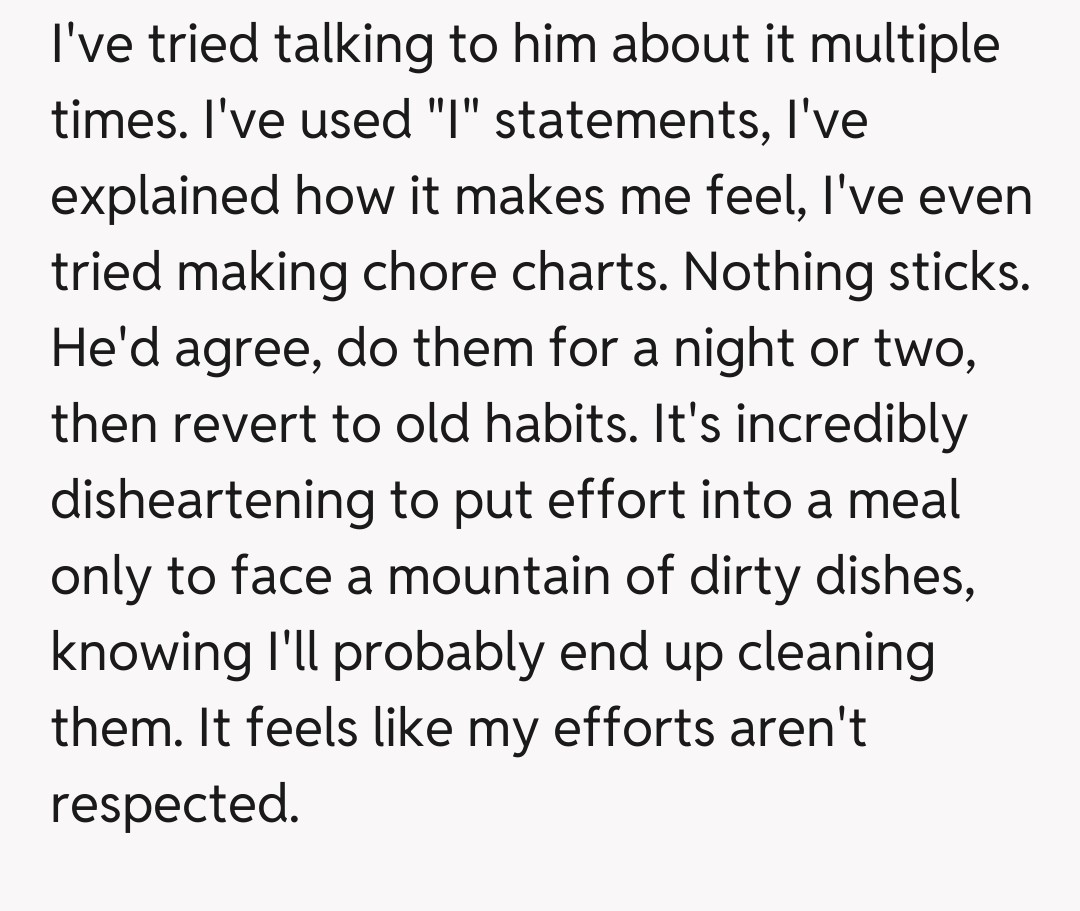
Task: Click the word "knowing"
Action: (150, 652)
